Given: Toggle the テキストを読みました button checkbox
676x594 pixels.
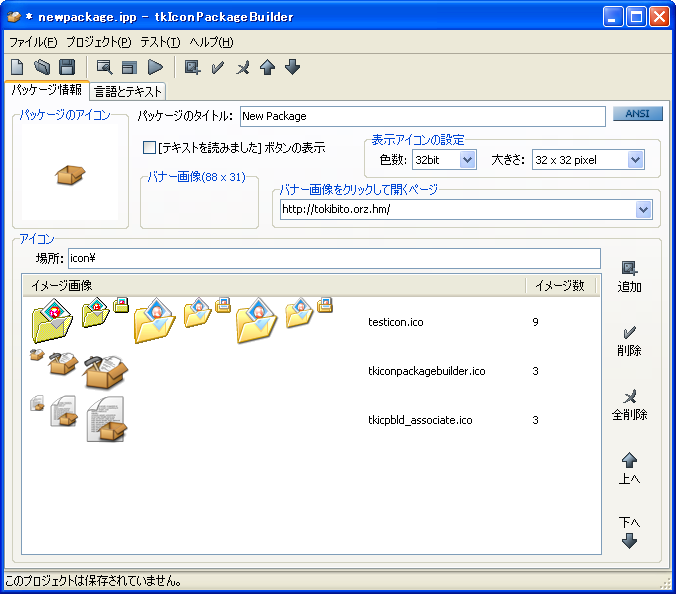Looking at the screenshot, I should 149,147.
